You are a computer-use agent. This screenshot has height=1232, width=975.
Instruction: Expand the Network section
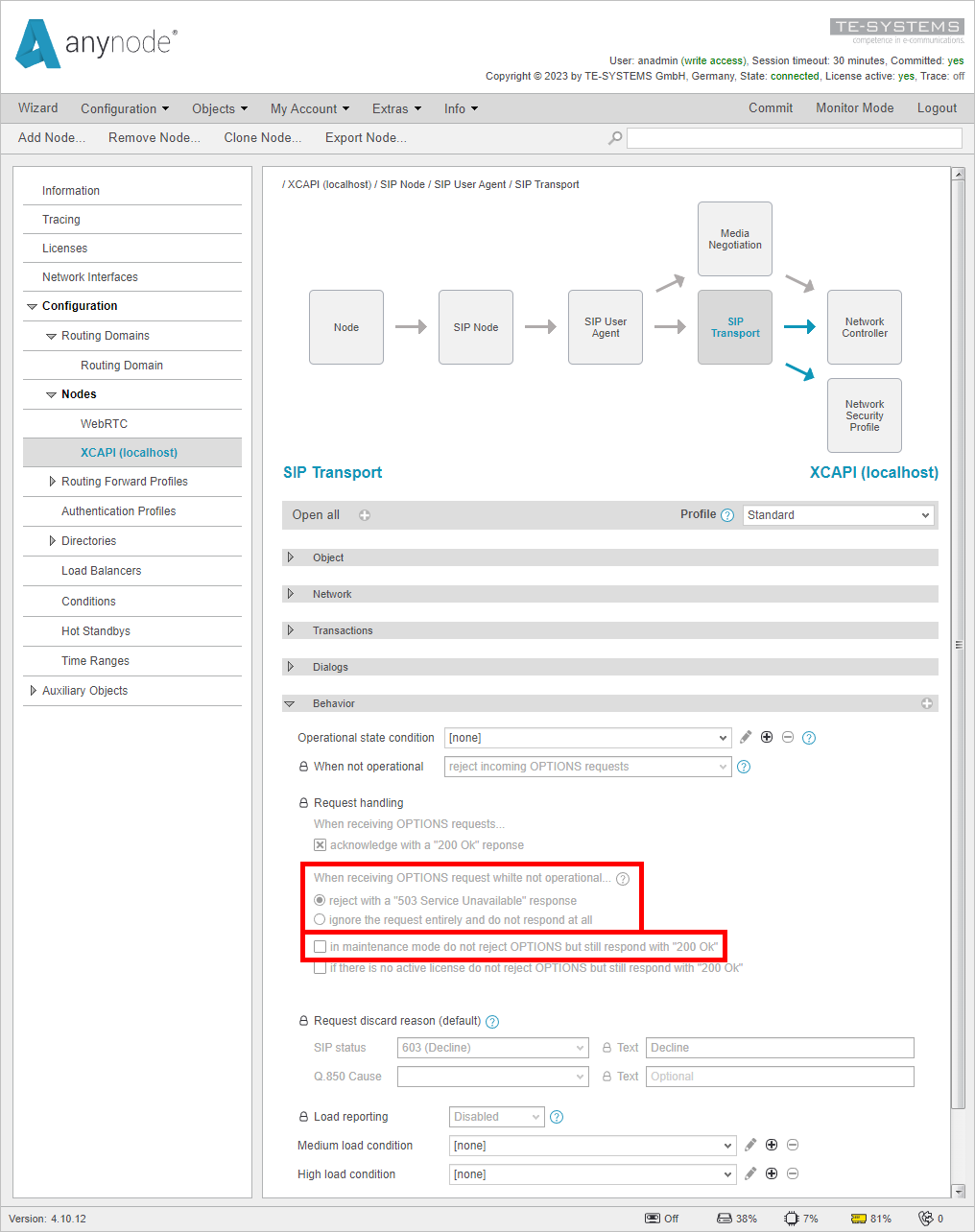click(x=292, y=593)
